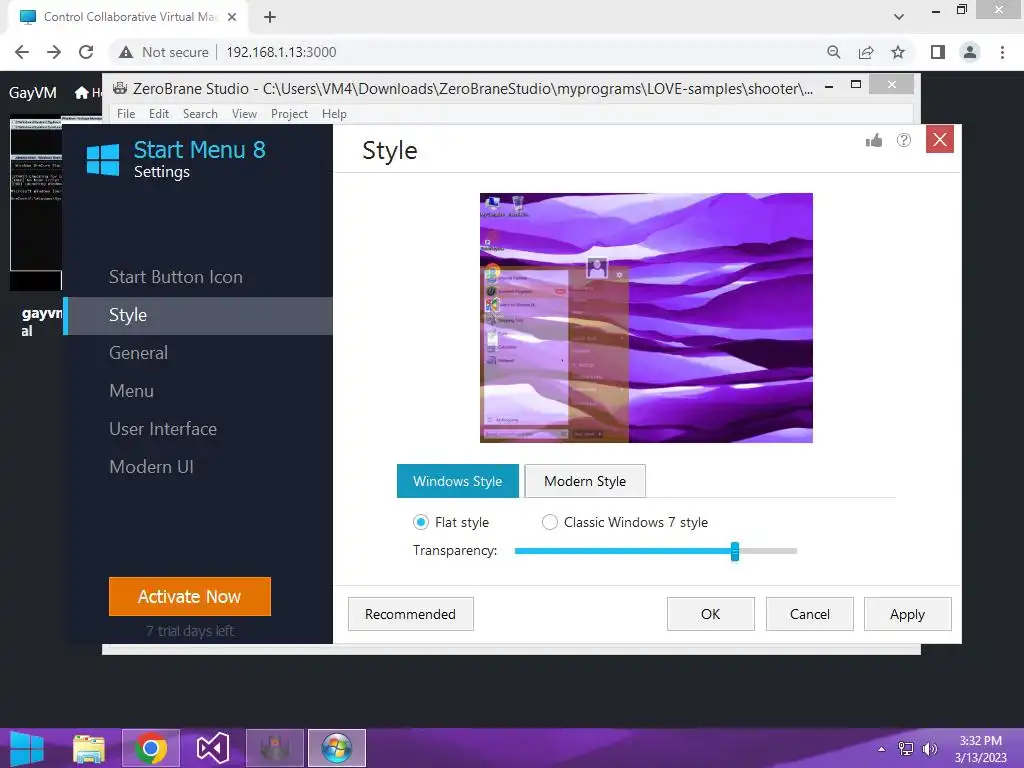The image size is (1024, 768).
Task: Confirm with the OK button
Action: point(711,614)
